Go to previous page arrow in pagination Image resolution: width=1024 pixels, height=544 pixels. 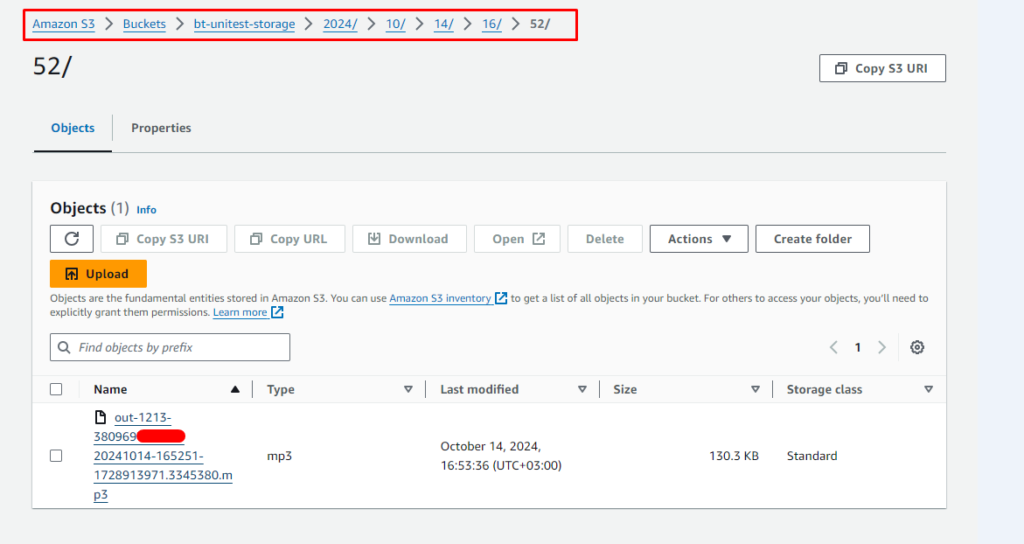click(x=833, y=347)
